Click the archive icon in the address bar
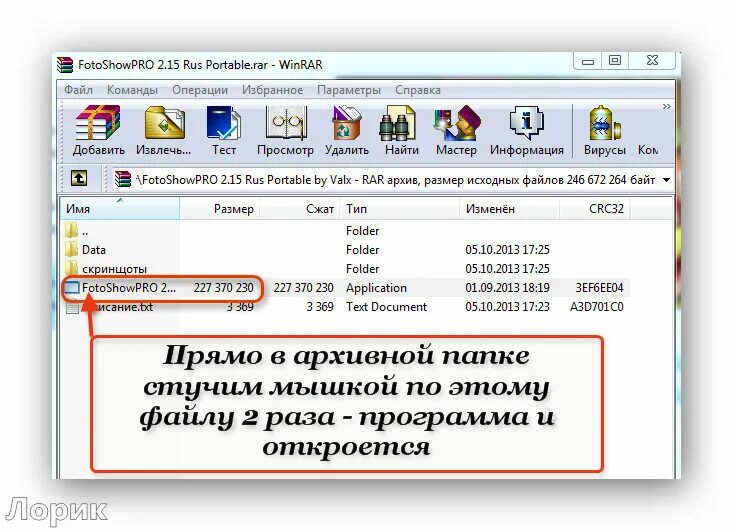This screenshot has height=531, width=733. pos(123,179)
